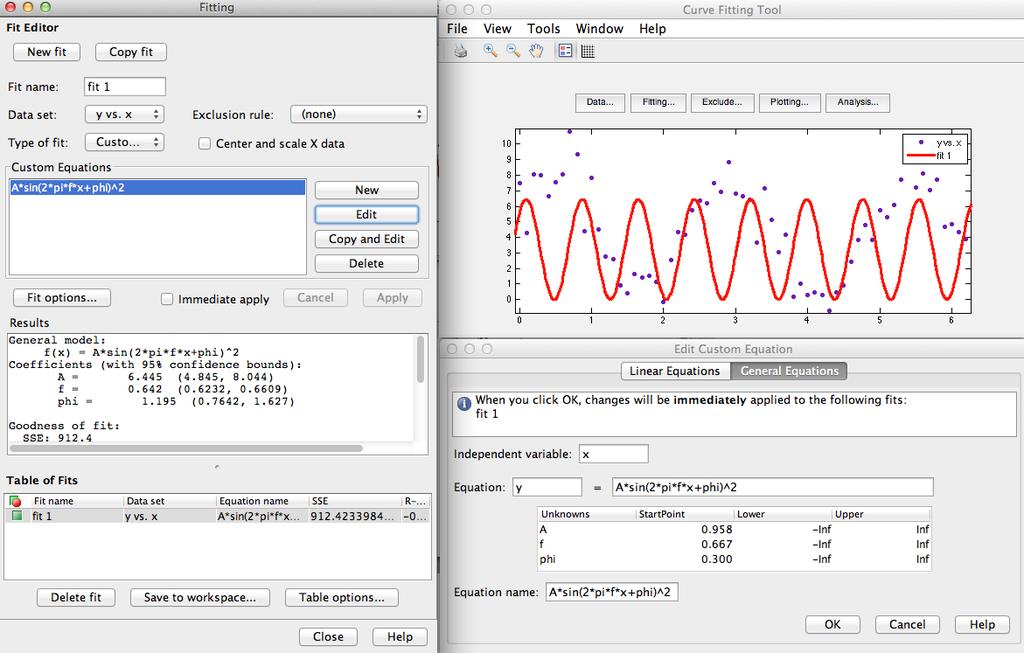The image size is (1024, 653).
Task: Click the Results vertical scrollbar
Action: [x=421, y=359]
